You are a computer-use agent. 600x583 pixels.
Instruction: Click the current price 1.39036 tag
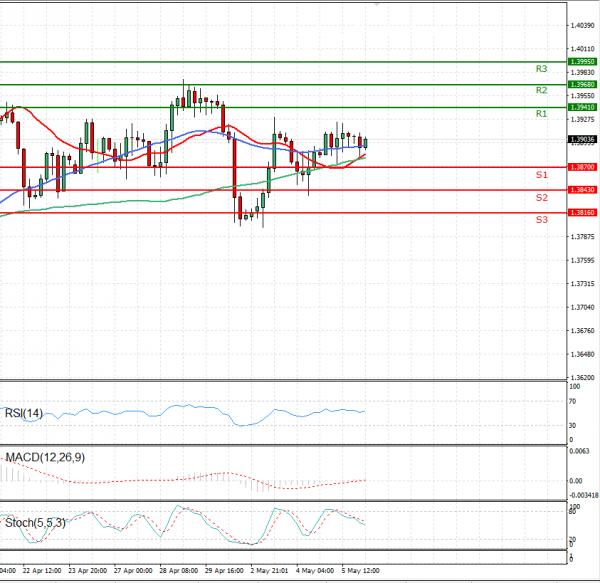(x=582, y=140)
